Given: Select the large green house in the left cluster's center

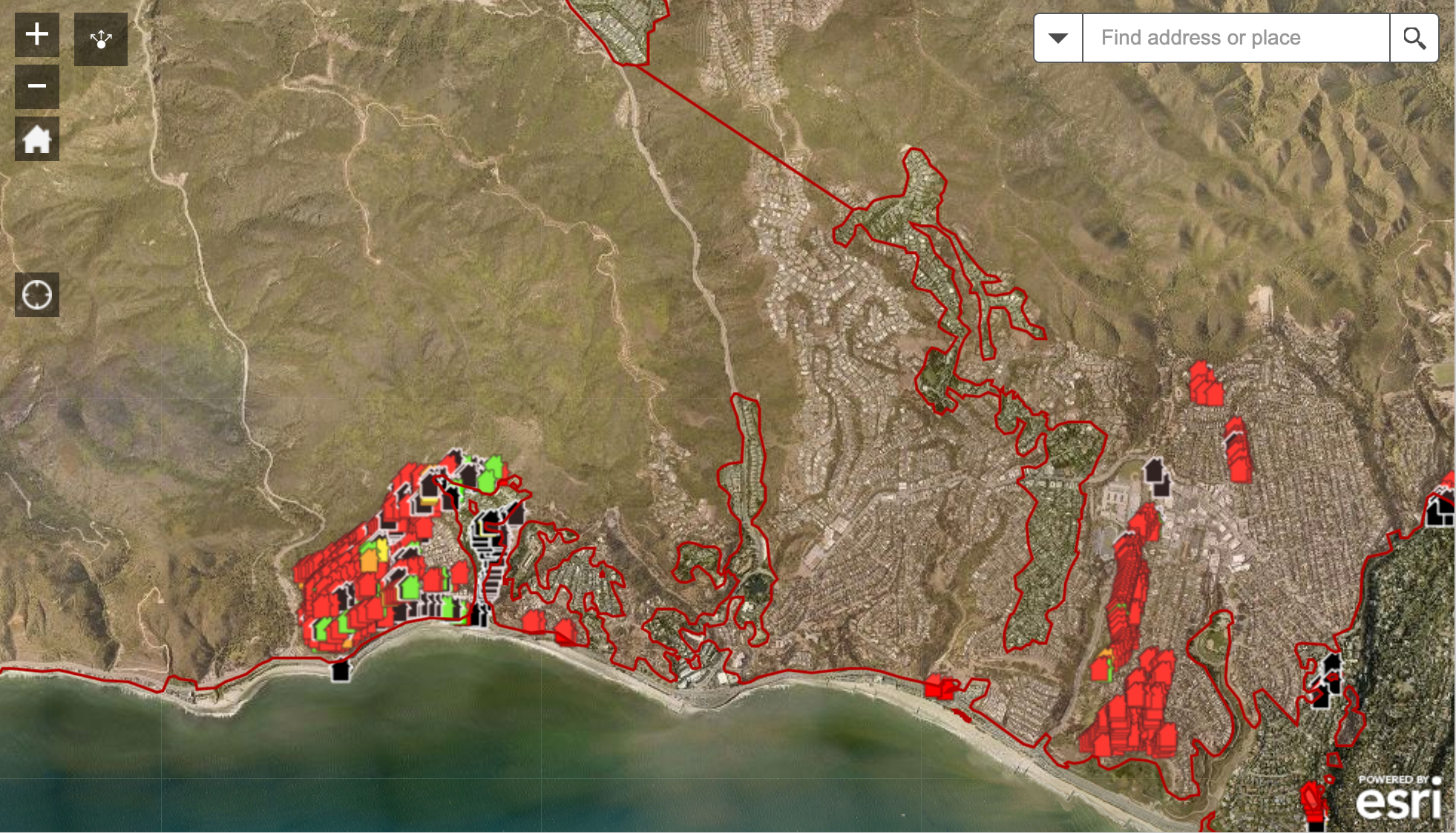Looking at the screenshot, I should click(x=410, y=588).
